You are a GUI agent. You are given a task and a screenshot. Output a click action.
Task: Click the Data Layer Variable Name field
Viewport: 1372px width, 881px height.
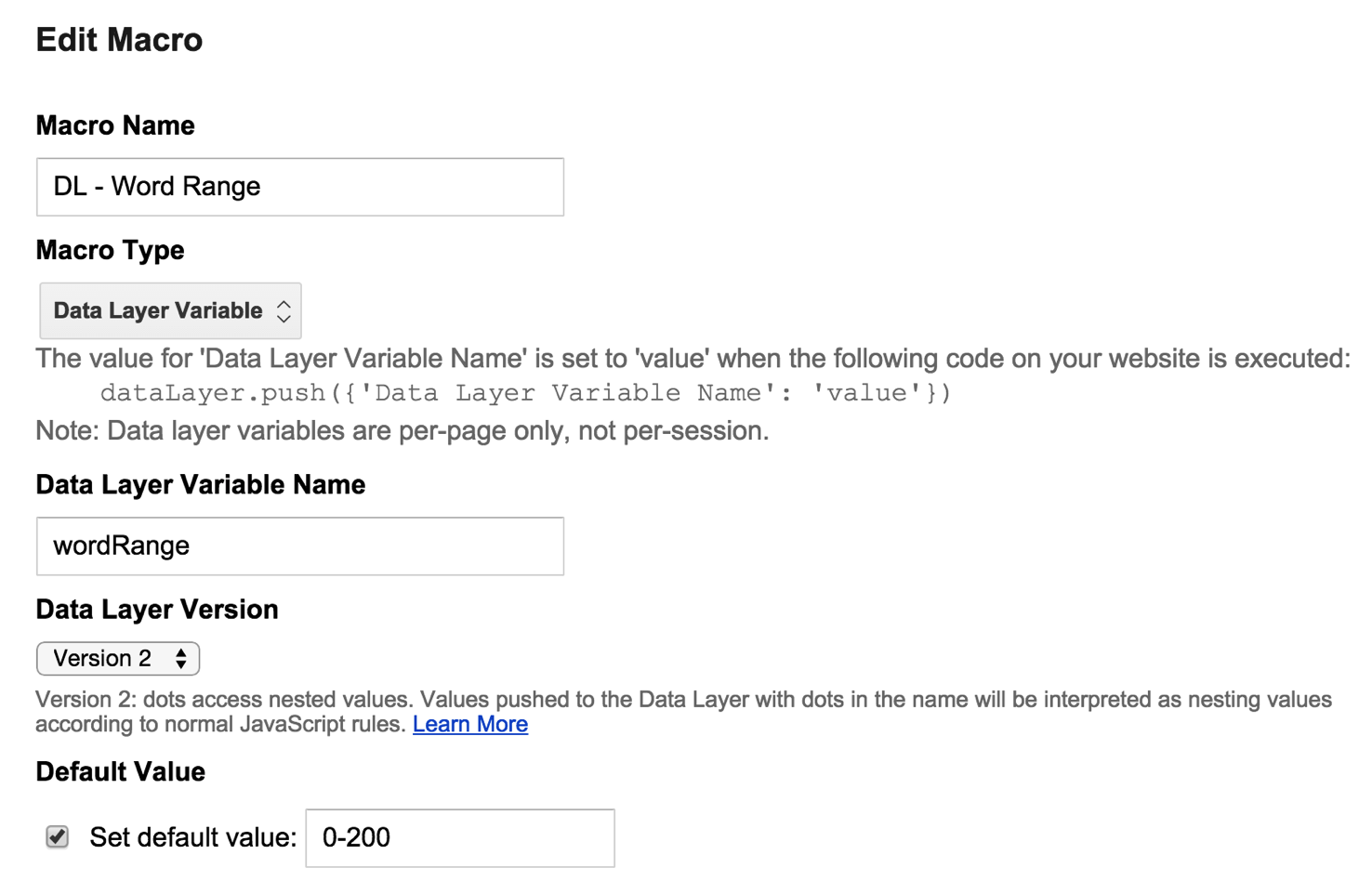(x=299, y=546)
